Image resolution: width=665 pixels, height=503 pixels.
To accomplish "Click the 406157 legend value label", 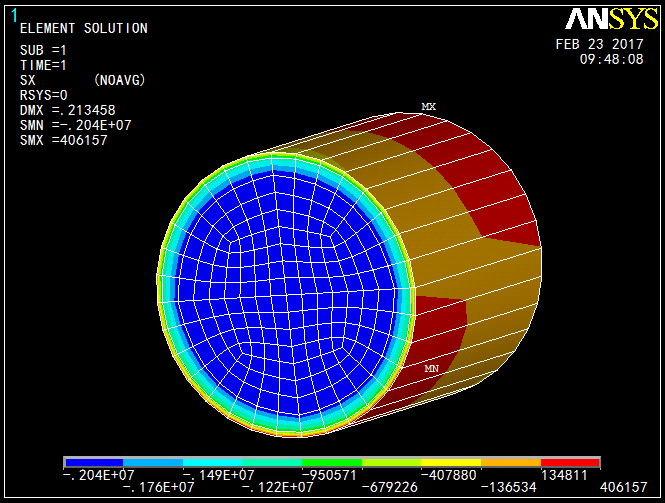I will tap(625, 486).
